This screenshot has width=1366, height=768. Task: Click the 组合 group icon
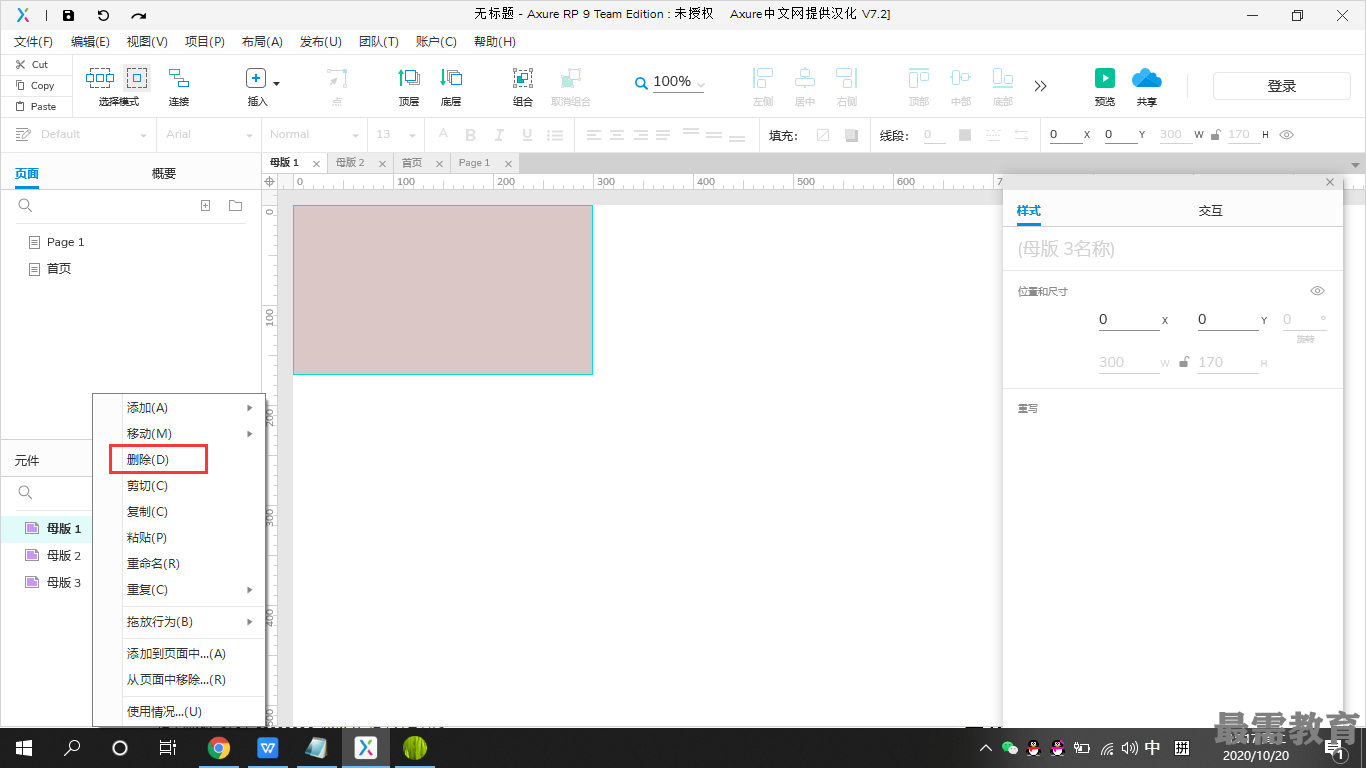tap(523, 78)
